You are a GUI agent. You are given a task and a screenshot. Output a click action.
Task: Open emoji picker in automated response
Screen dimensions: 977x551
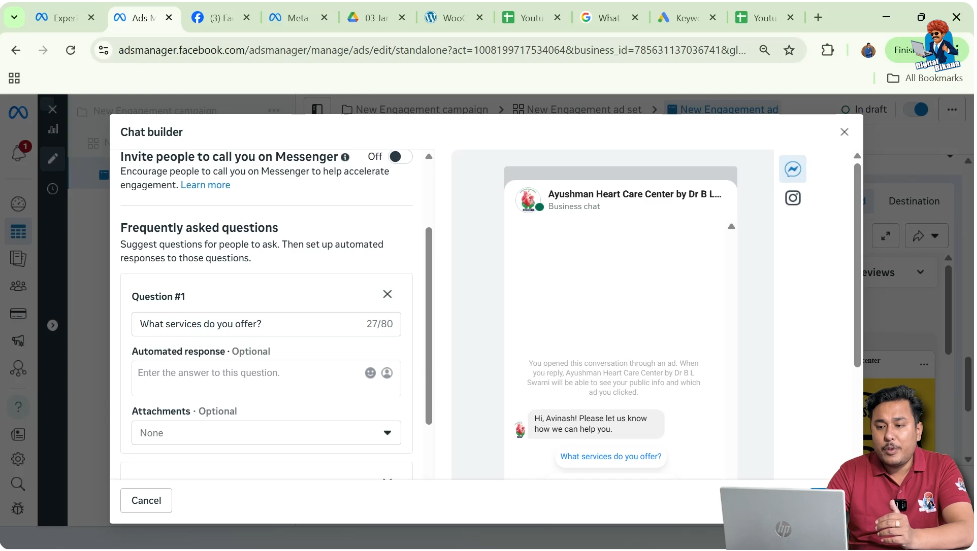tap(370, 373)
